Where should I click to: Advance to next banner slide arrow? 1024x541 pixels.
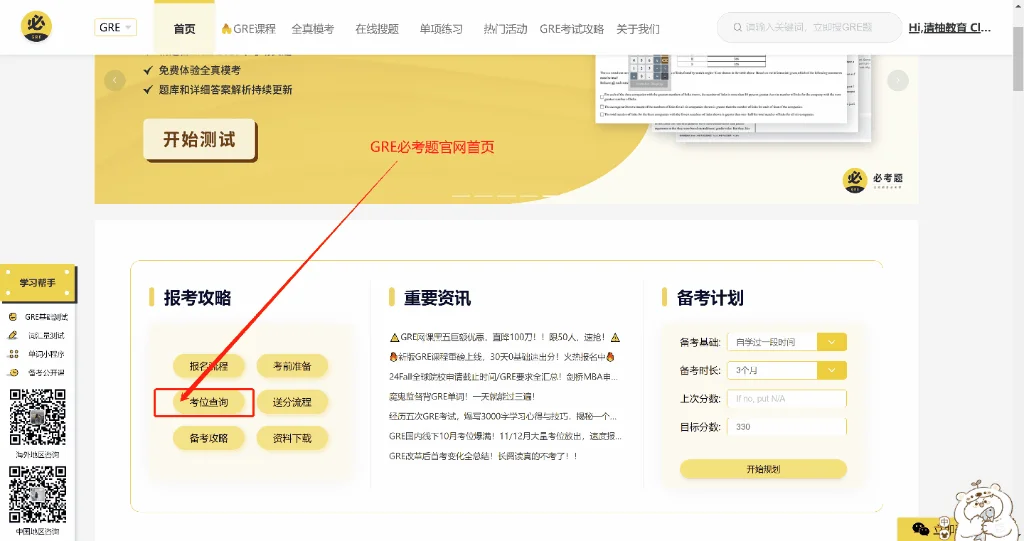pos(898,81)
